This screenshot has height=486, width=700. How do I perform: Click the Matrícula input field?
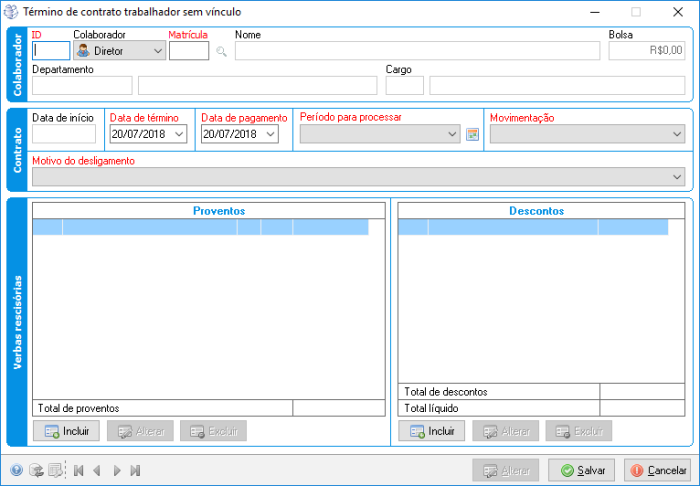189,51
